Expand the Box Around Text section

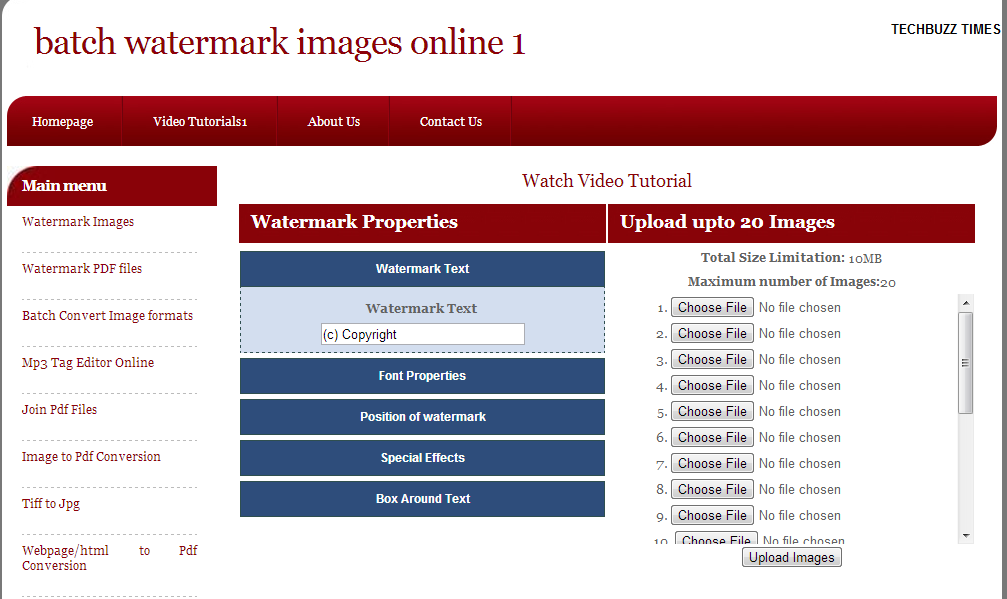422,498
